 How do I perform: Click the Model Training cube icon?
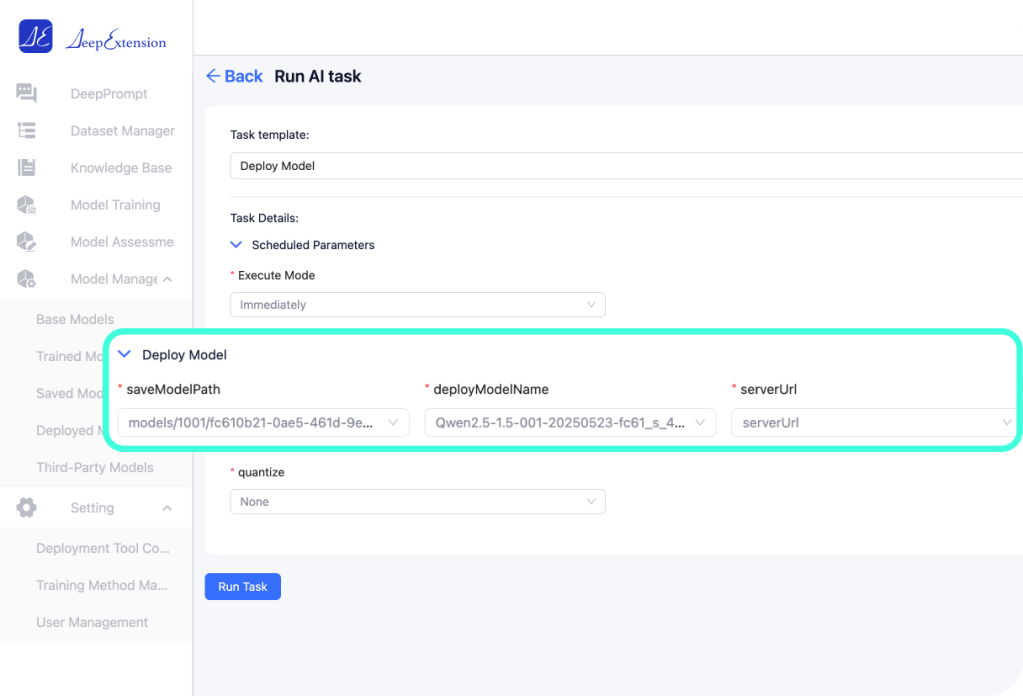(27, 205)
